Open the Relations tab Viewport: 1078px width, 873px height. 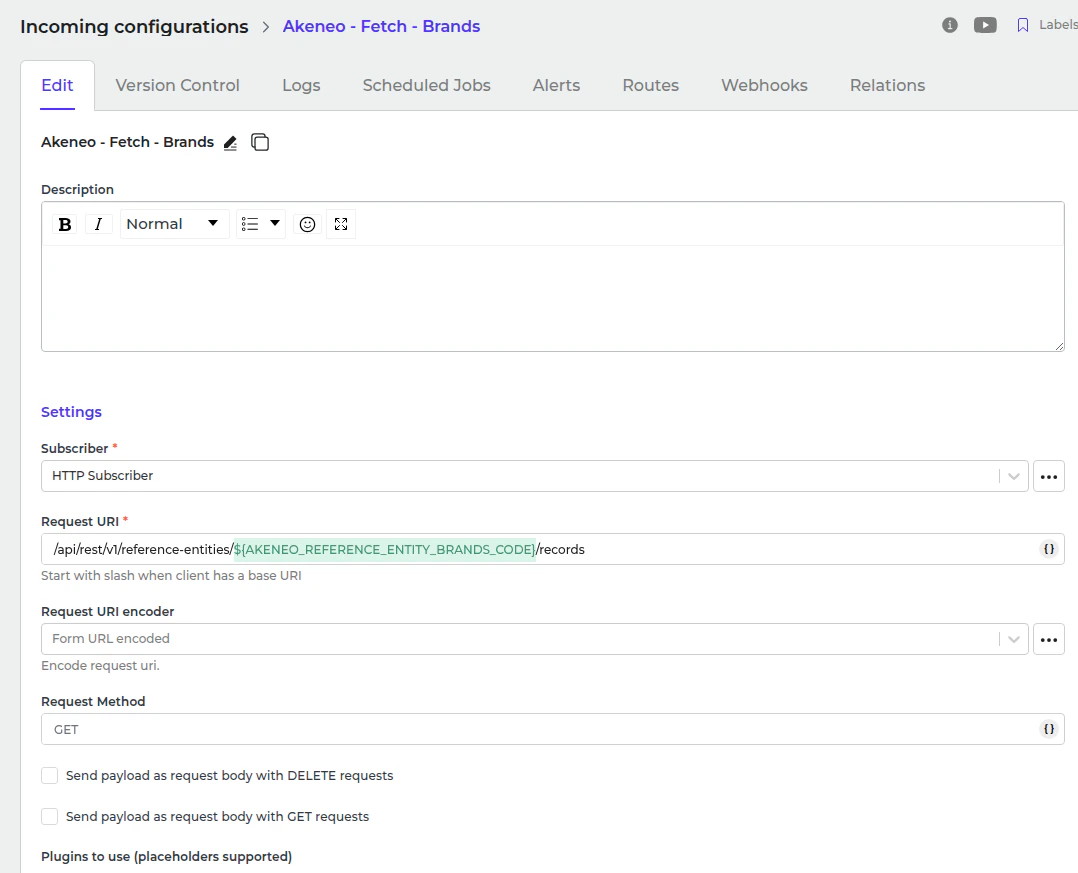pyautogui.click(x=887, y=85)
